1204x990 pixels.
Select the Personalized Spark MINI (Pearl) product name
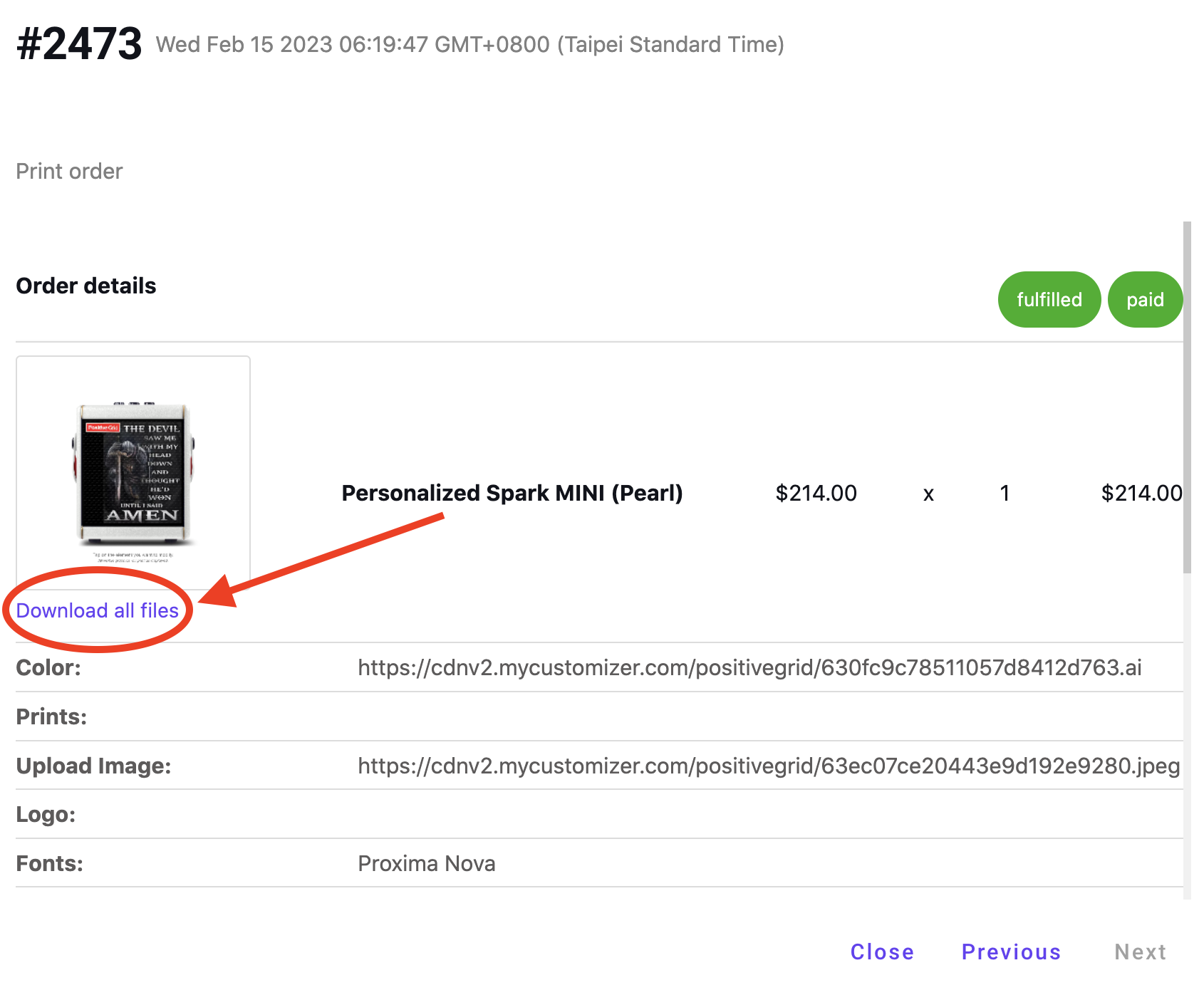pos(512,493)
